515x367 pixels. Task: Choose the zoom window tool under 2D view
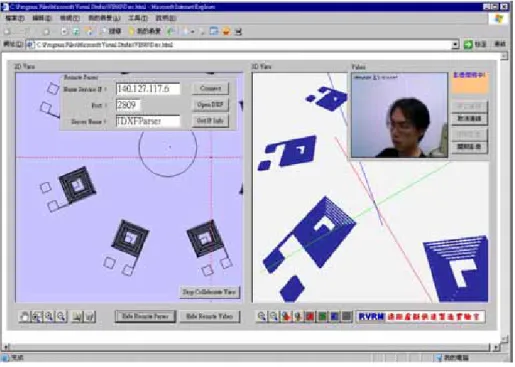click(x=37, y=316)
